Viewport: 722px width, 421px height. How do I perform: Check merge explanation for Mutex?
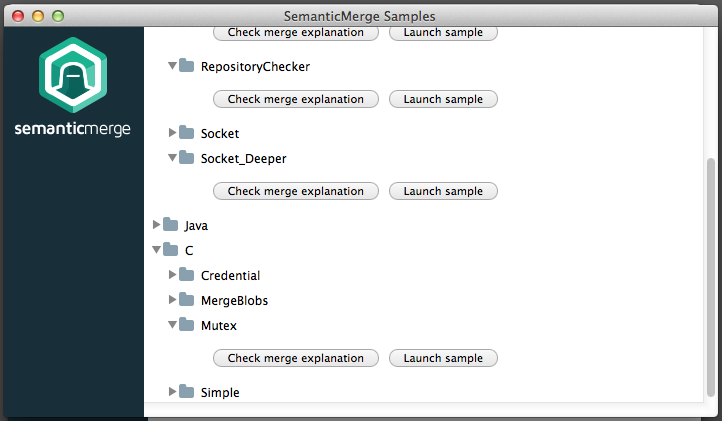tap(296, 358)
